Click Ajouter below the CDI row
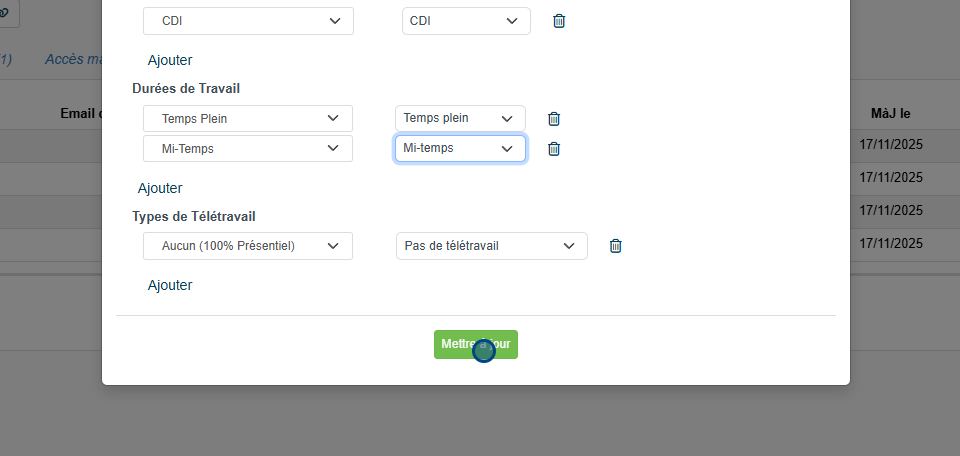This screenshot has height=456, width=960. coord(170,60)
